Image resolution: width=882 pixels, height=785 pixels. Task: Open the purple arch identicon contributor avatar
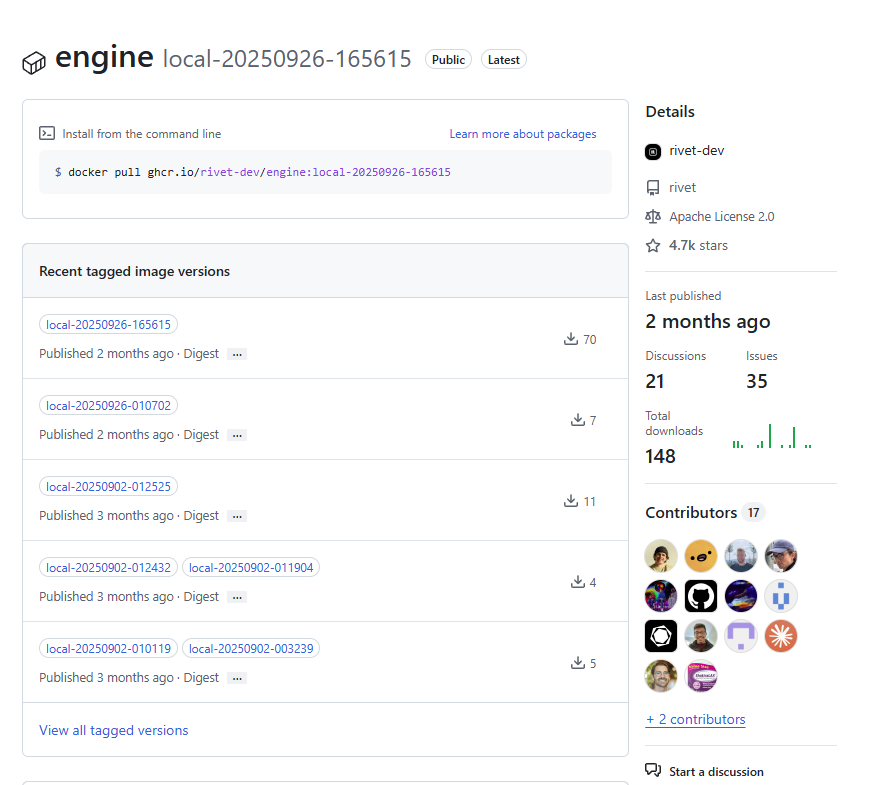(x=741, y=636)
